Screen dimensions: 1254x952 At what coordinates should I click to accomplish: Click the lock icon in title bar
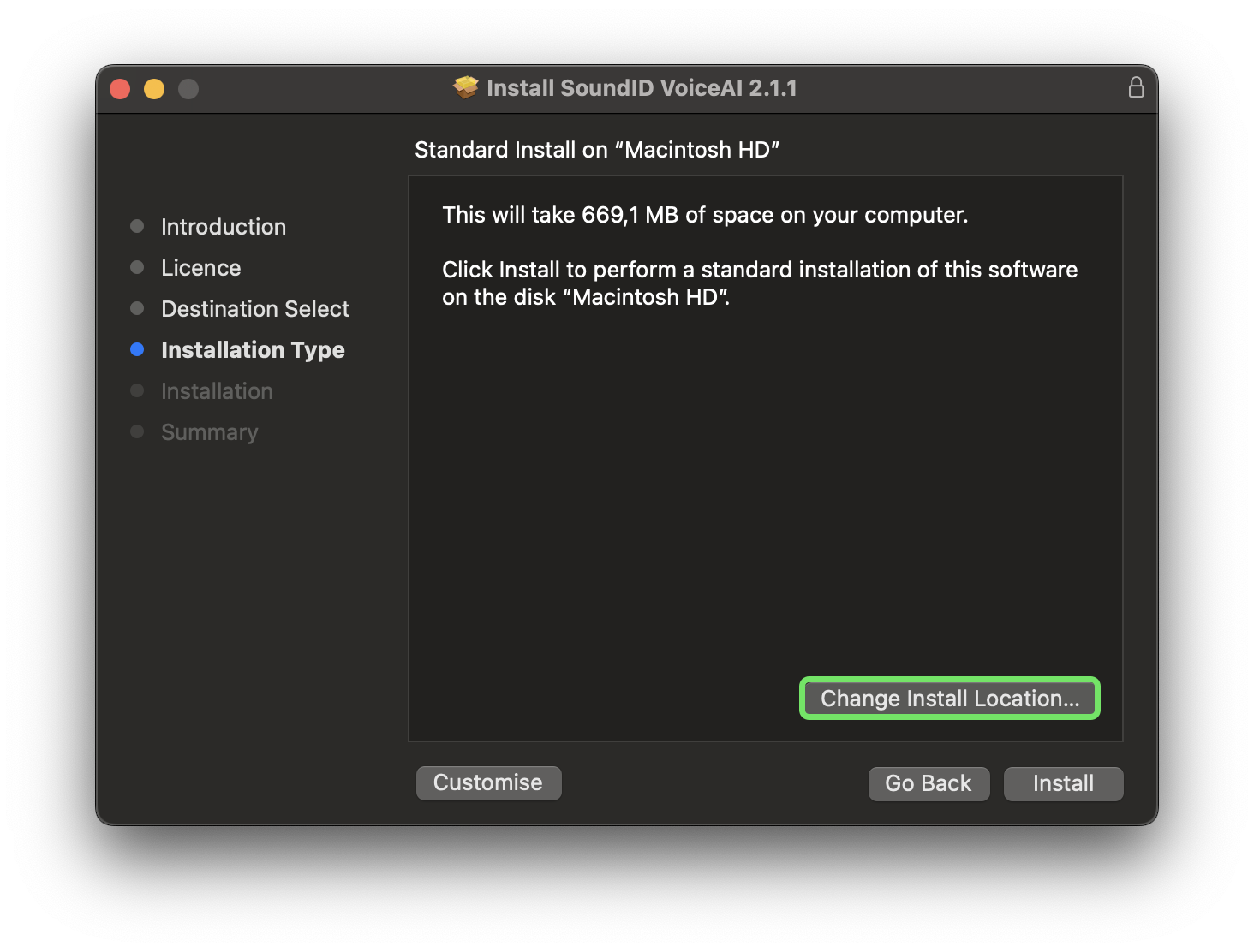tap(1136, 87)
